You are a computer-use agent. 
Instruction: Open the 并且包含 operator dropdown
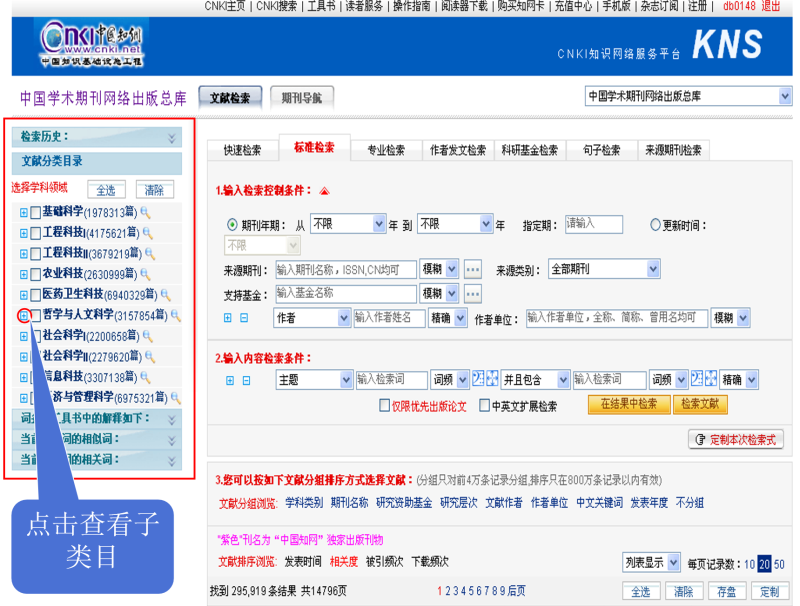(x=535, y=380)
